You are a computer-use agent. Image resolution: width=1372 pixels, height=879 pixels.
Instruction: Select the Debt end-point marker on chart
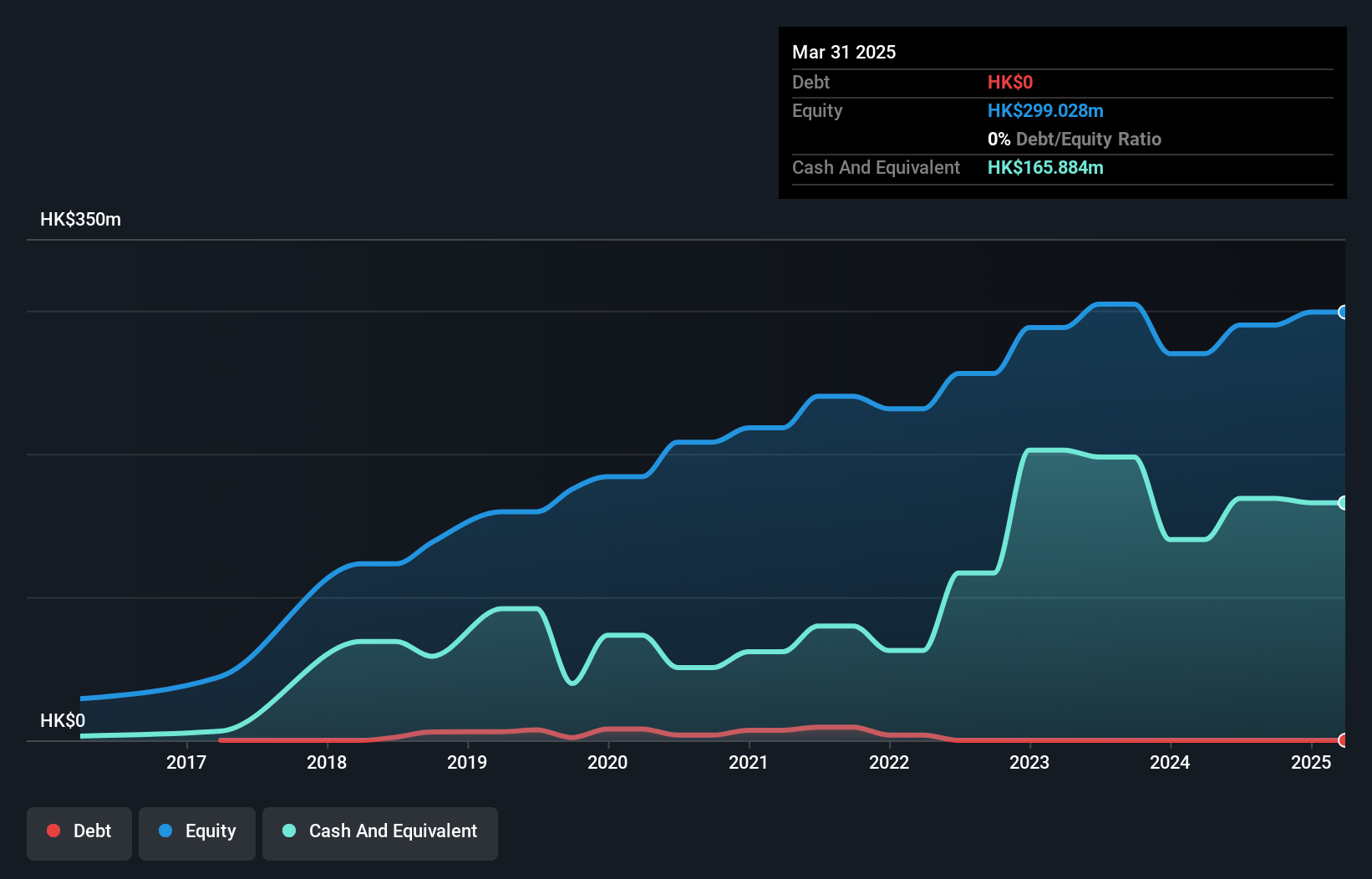point(1343,740)
